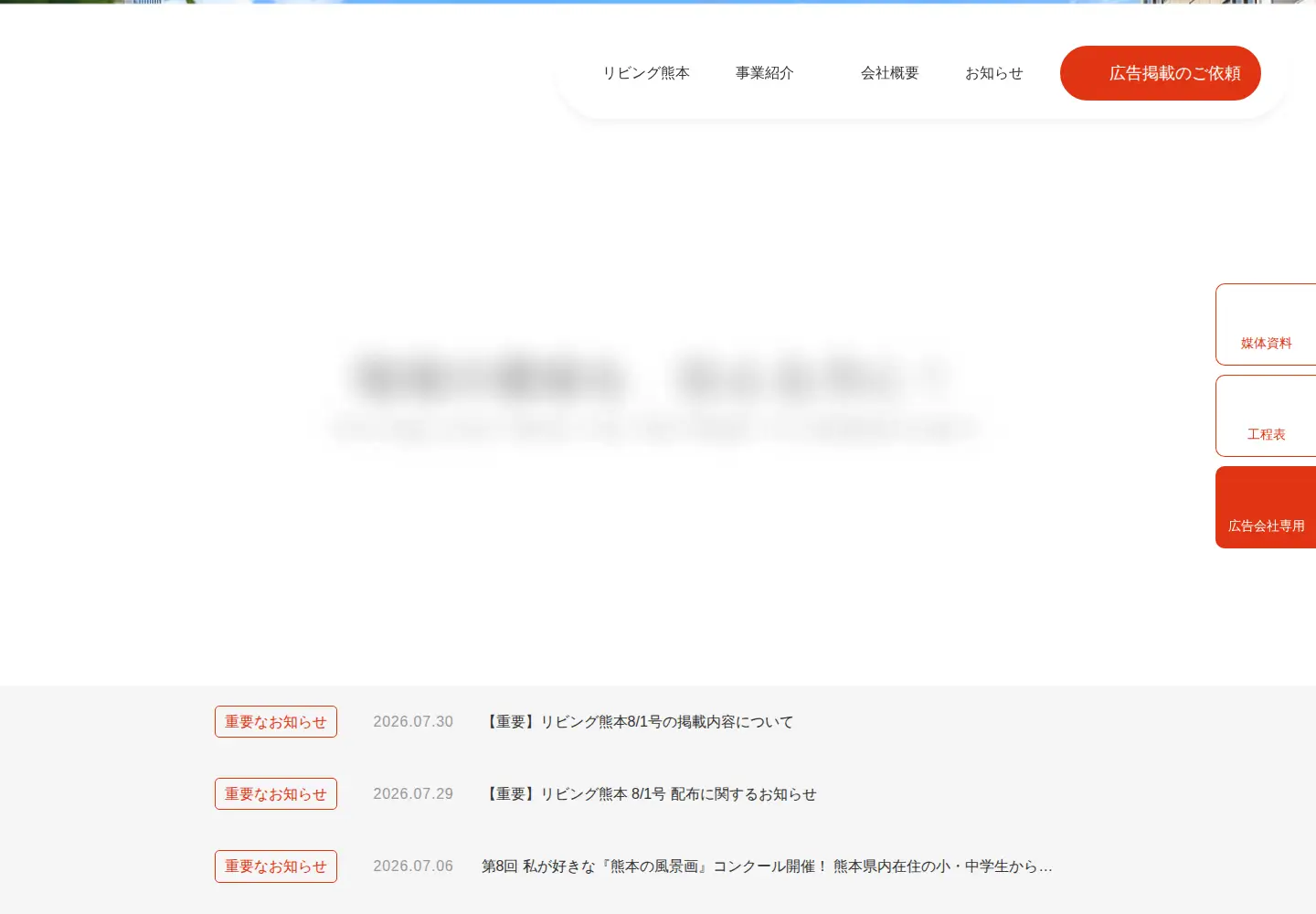Go to the 会社概要 page
Screen dimensions: 1316x914
tap(889, 73)
